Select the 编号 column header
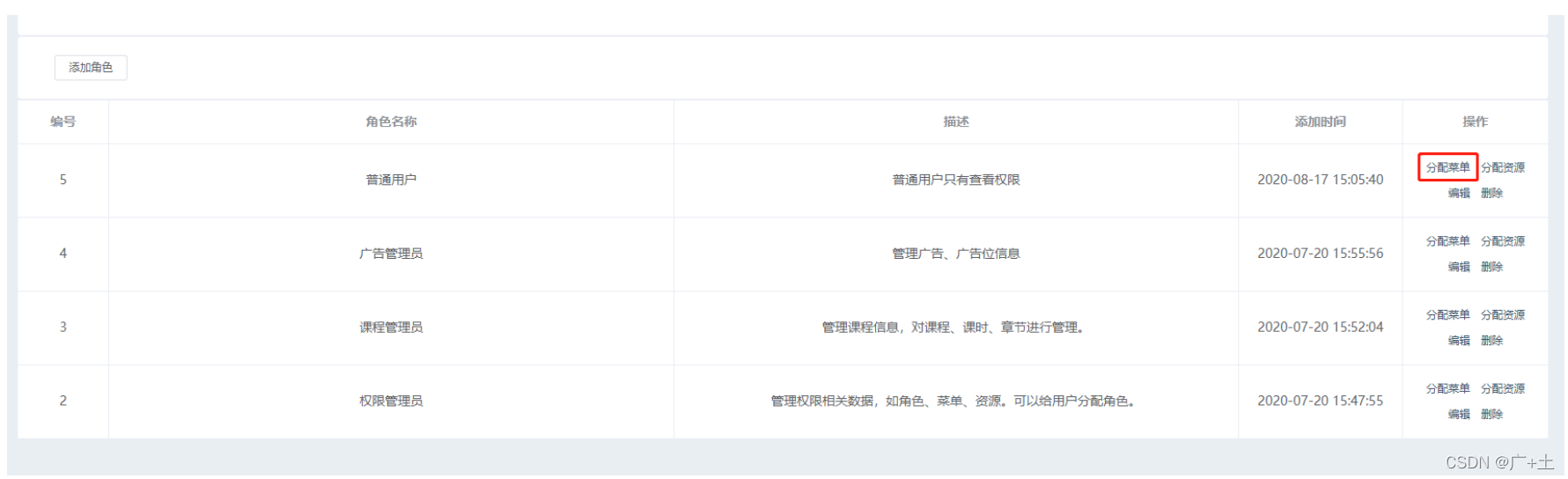This screenshot has height=479, width=1568. (x=63, y=122)
